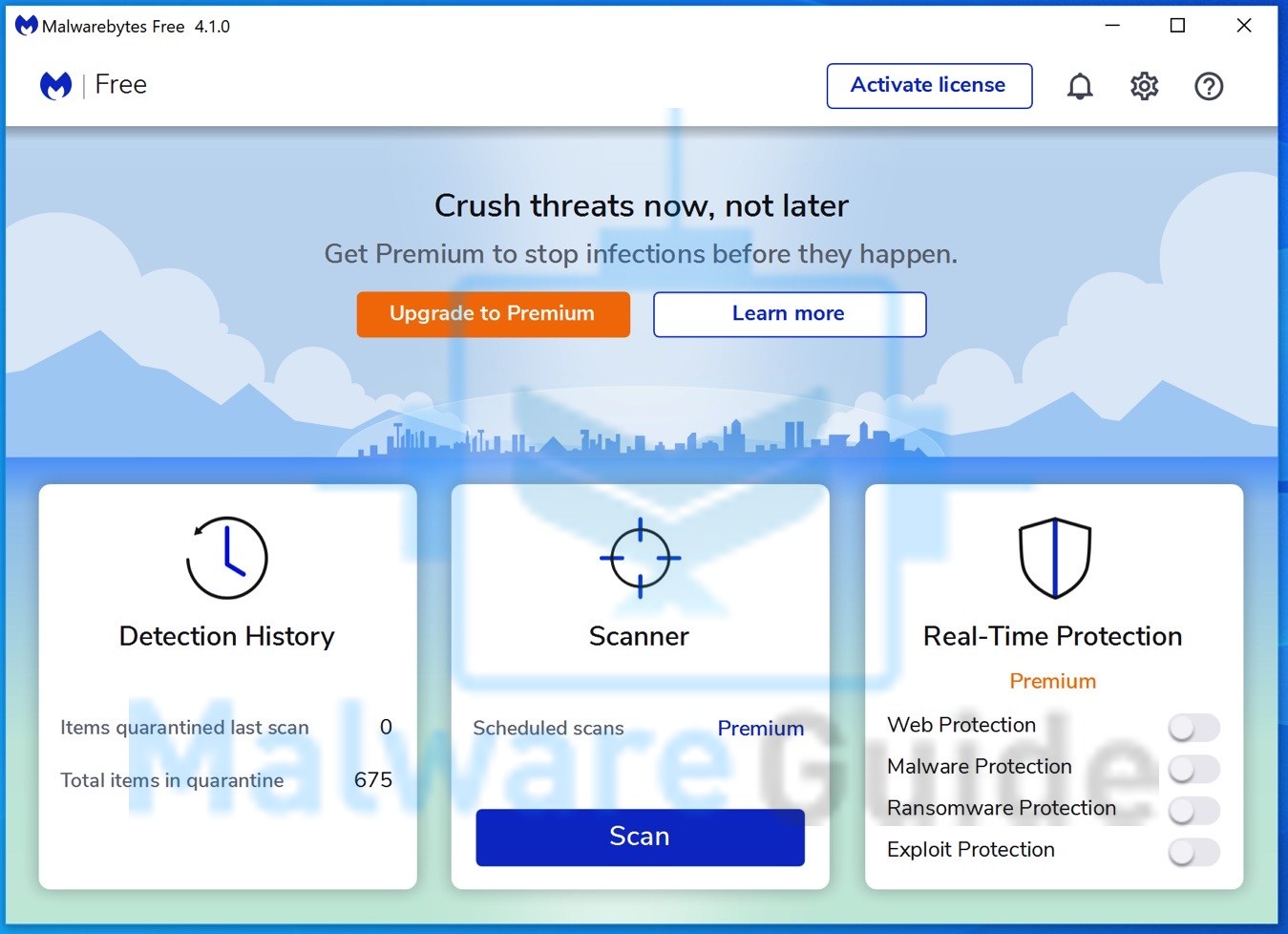Screen dimensions: 1288x934
Task: Minimize the Malwarebytes window
Action: 1112,26
